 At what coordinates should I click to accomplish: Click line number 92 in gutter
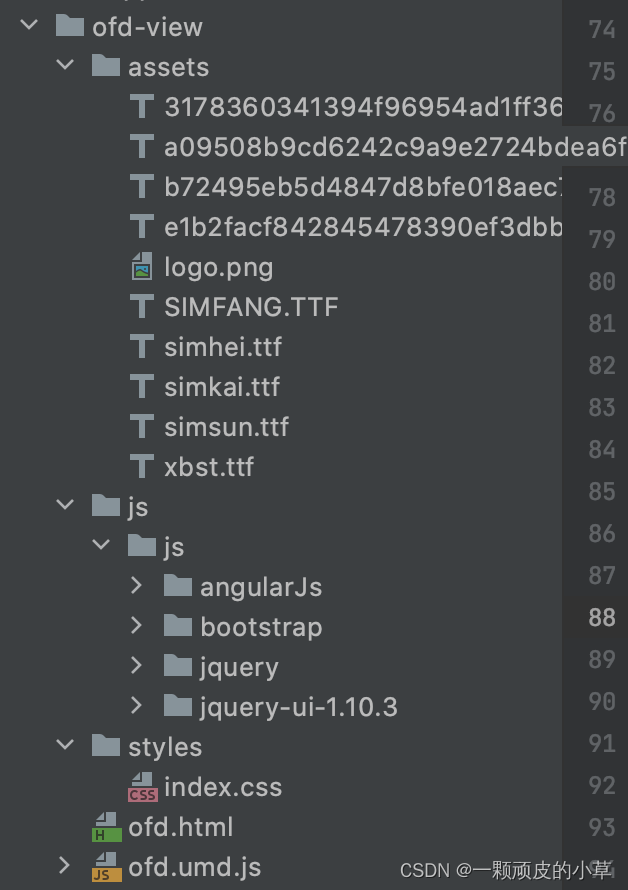coord(602,786)
